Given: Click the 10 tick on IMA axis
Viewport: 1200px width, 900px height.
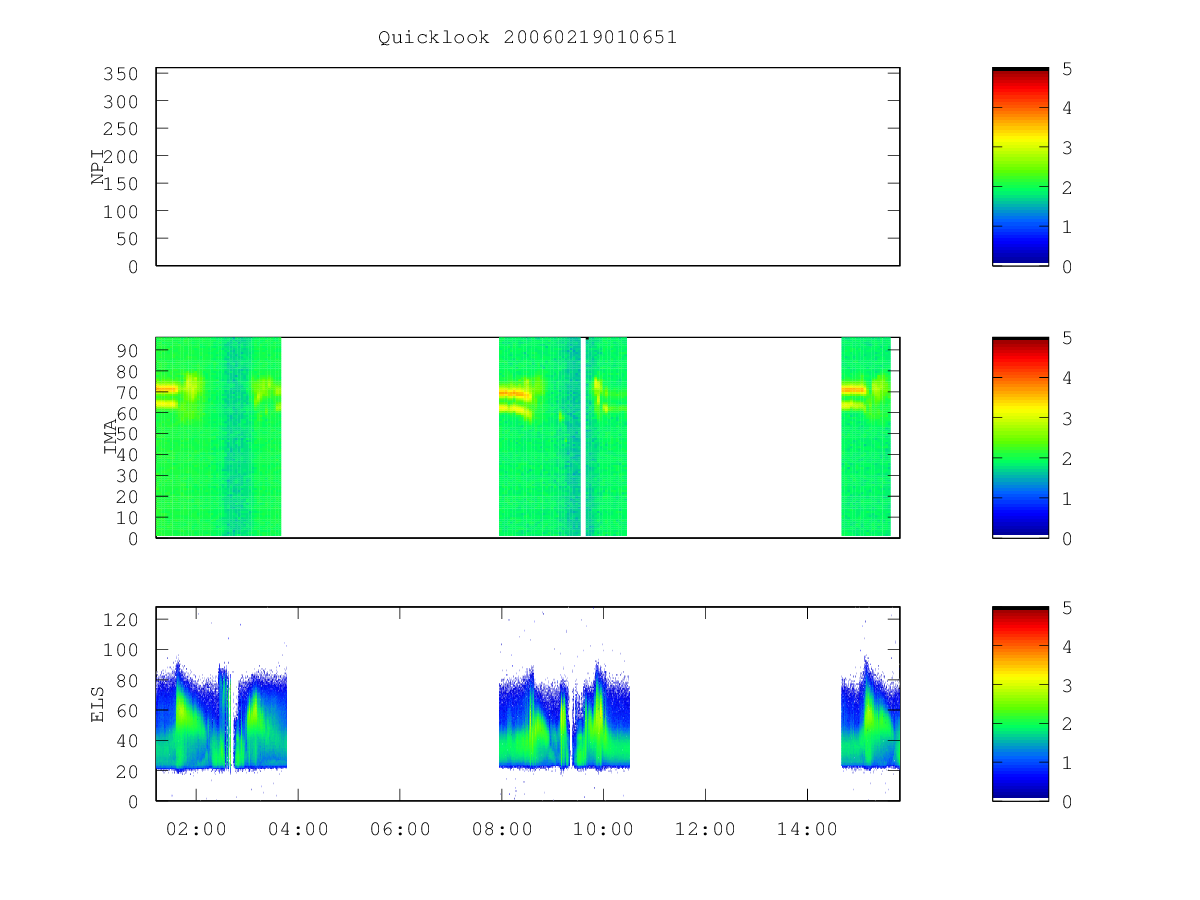Looking at the screenshot, I should (x=127, y=518).
